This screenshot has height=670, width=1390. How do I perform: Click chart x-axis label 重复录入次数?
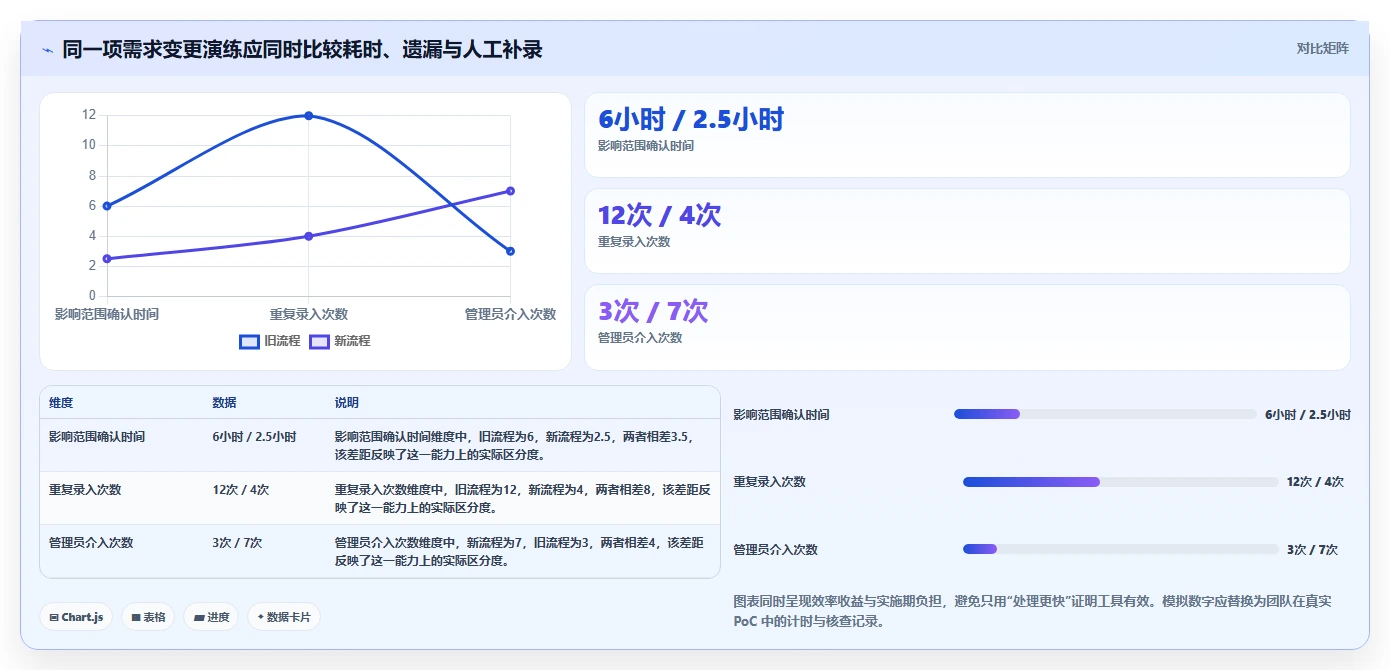308,314
